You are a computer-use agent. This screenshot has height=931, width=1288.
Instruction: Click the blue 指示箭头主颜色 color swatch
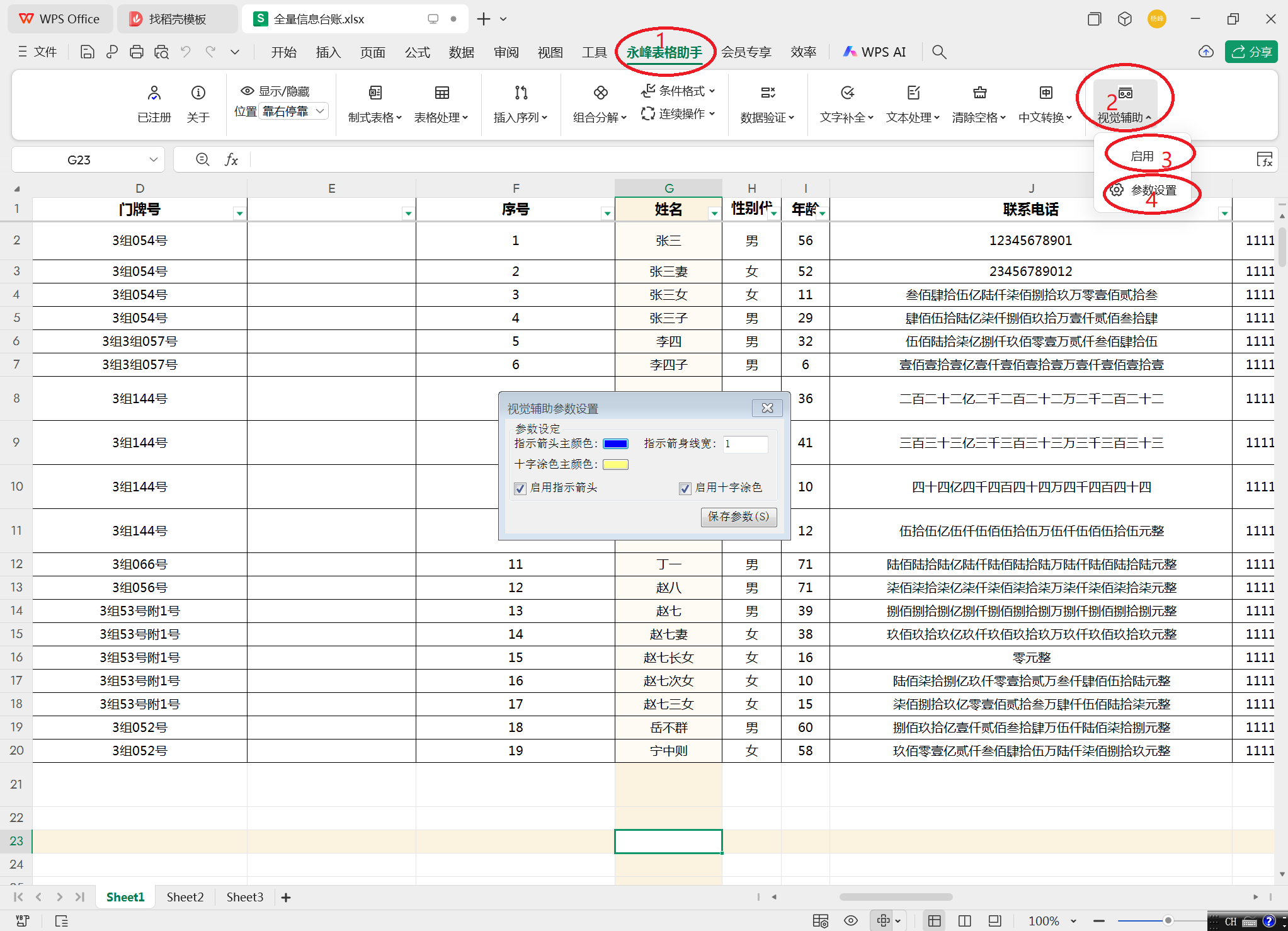pyautogui.click(x=615, y=443)
